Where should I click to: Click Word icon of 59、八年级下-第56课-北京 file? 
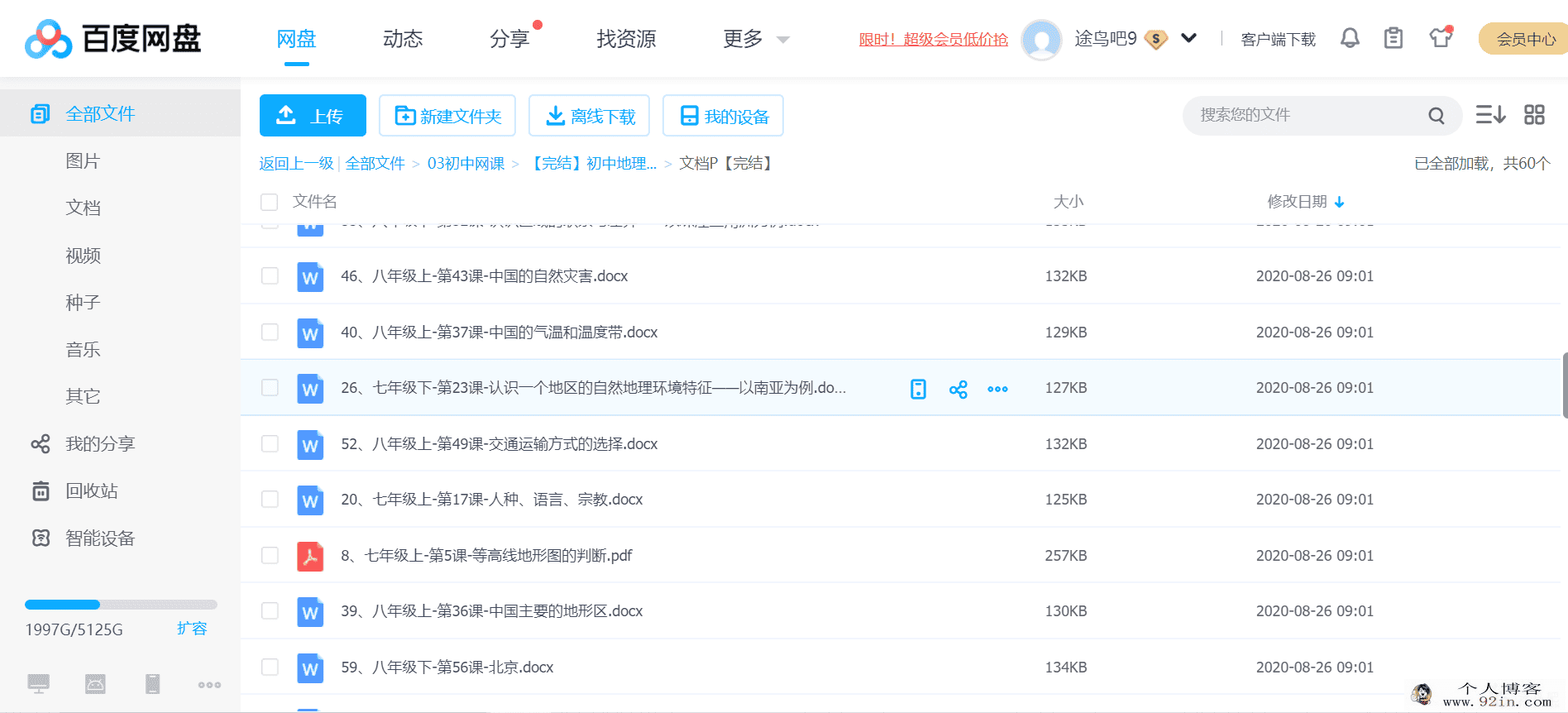[310, 668]
